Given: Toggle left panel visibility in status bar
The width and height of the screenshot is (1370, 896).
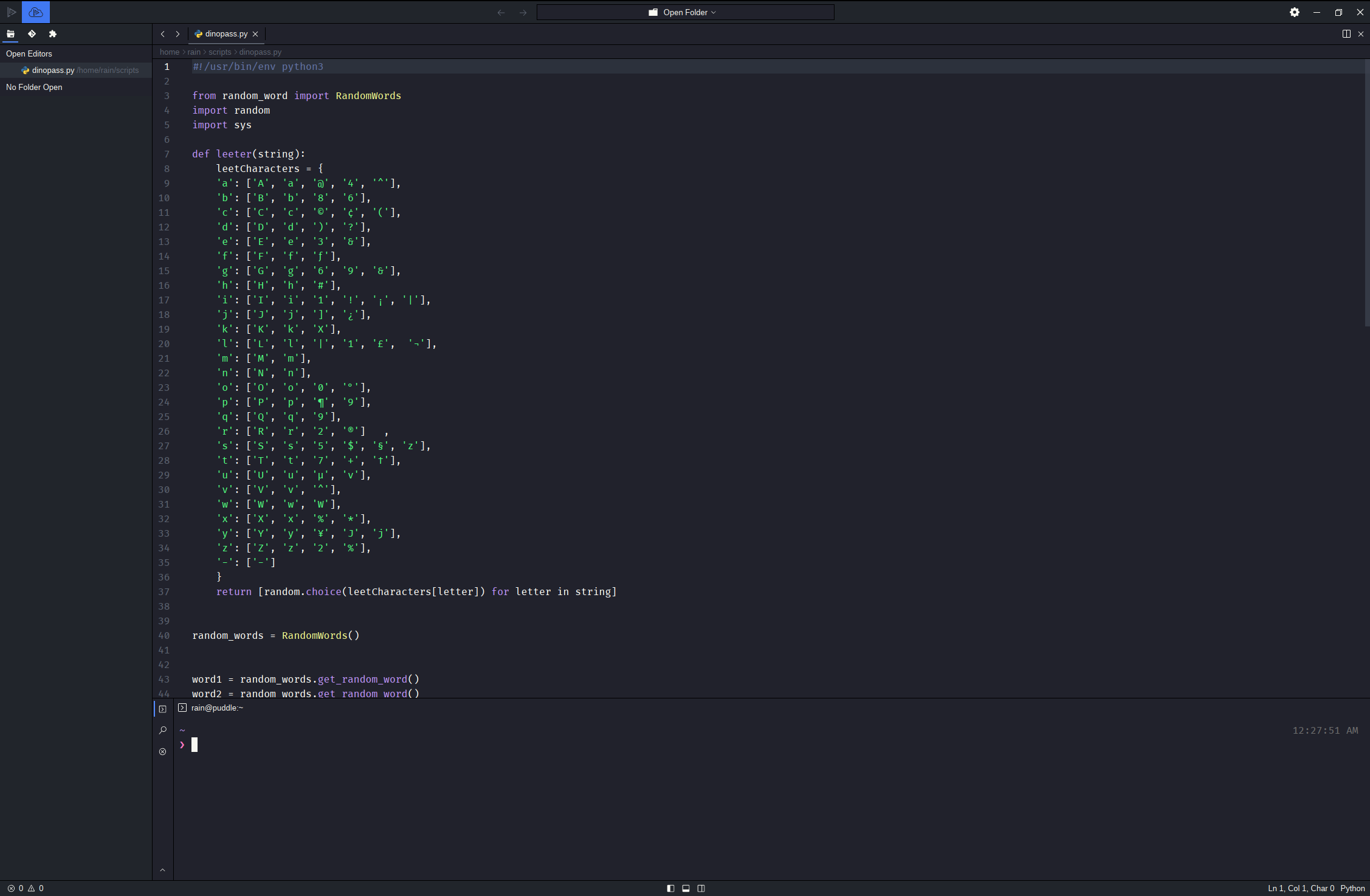Looking at the screenshot, I should (670, 888).
